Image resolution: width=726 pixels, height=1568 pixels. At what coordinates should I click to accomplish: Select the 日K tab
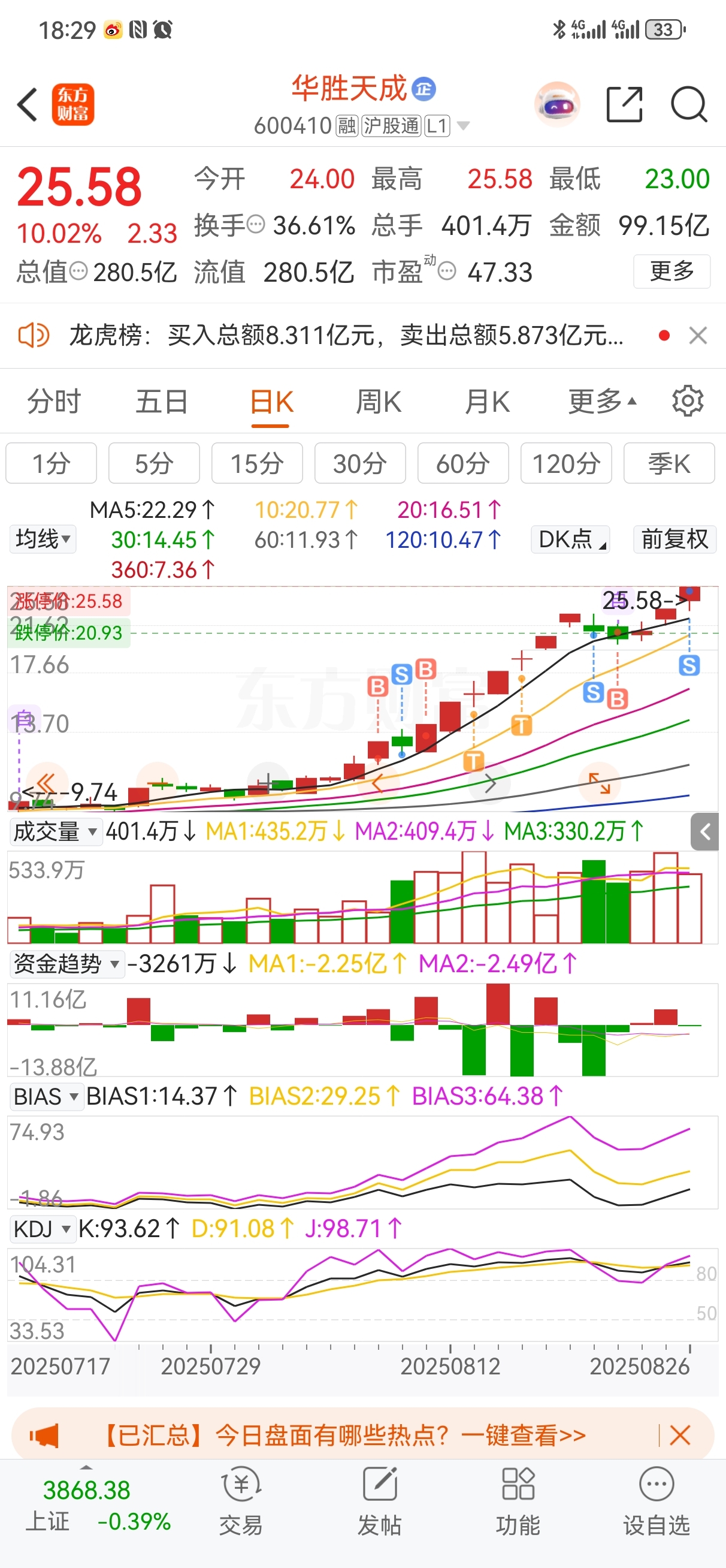(x=271, y=402)
